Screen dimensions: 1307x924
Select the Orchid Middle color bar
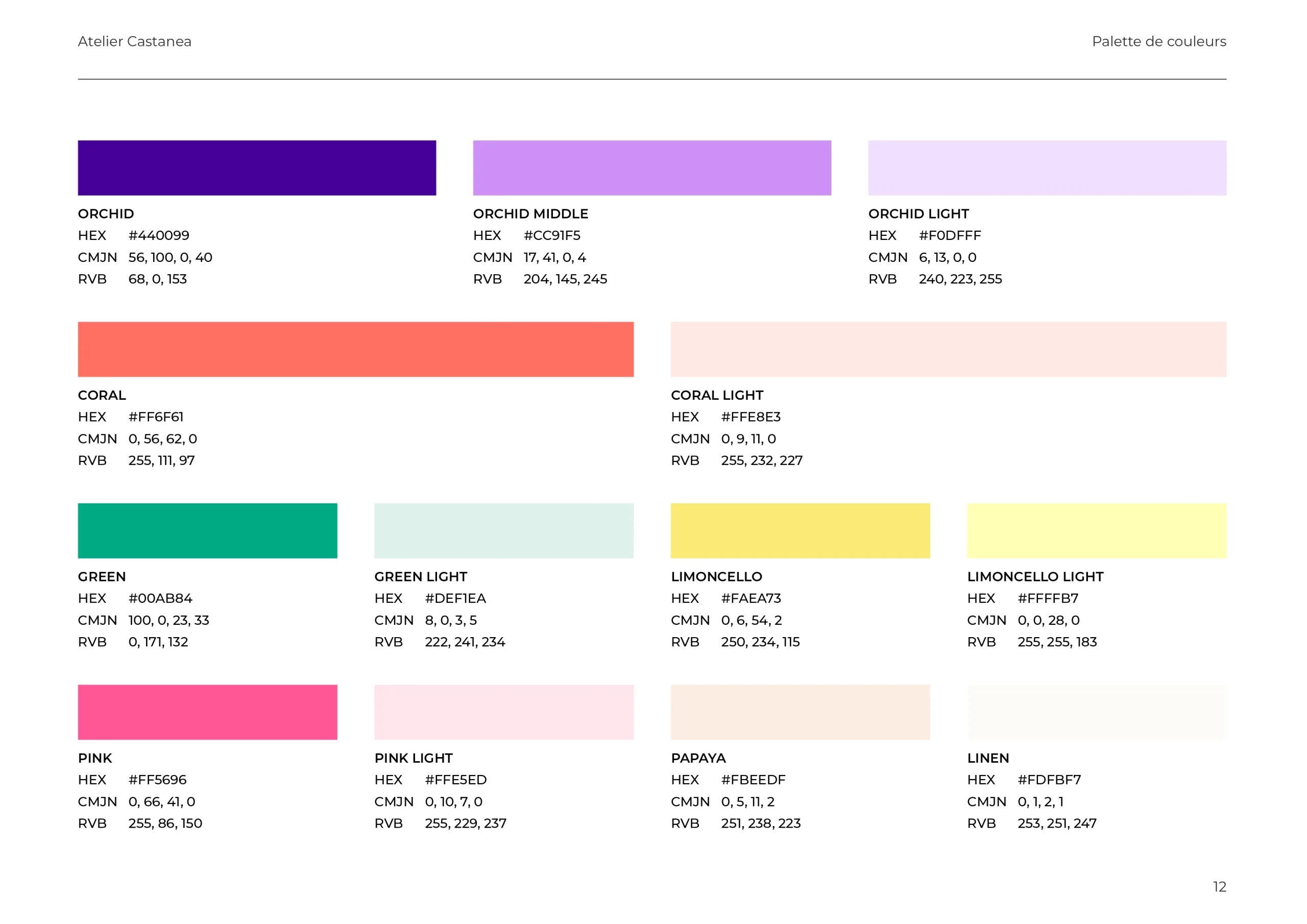point(652,168)
